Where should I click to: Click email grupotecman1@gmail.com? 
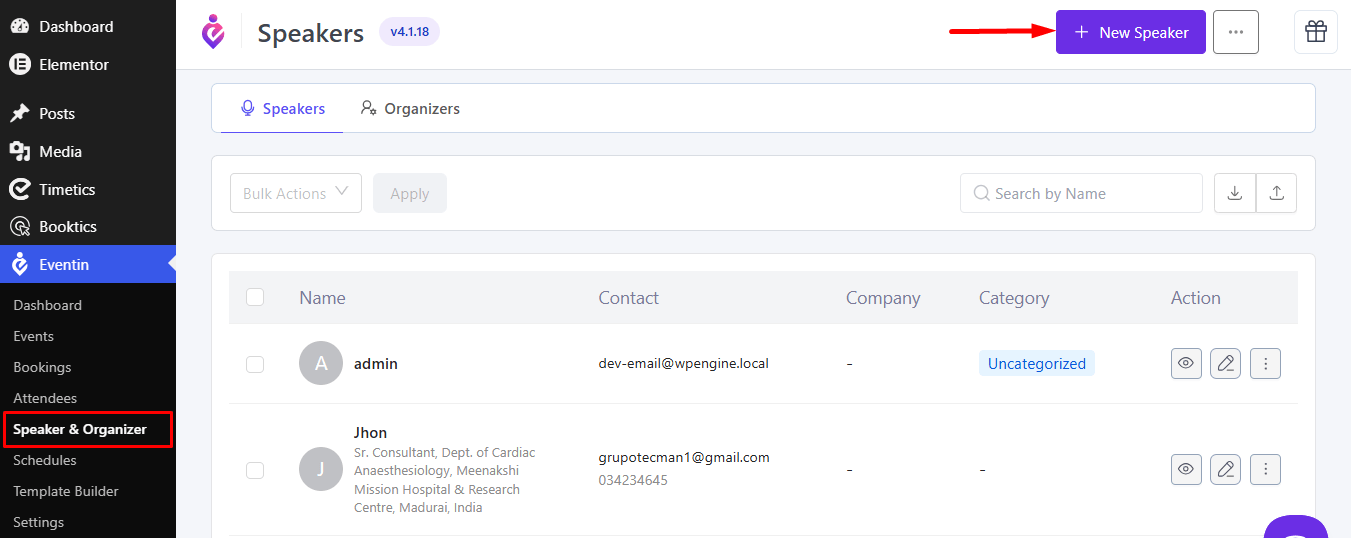click(x=684, y=457)
